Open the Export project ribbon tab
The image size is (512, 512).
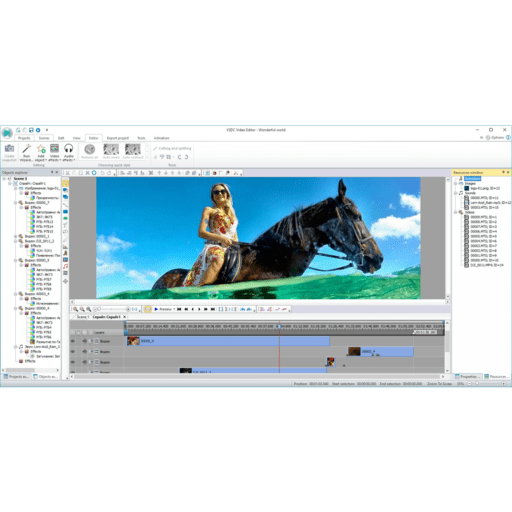click(x=118, y=138)
